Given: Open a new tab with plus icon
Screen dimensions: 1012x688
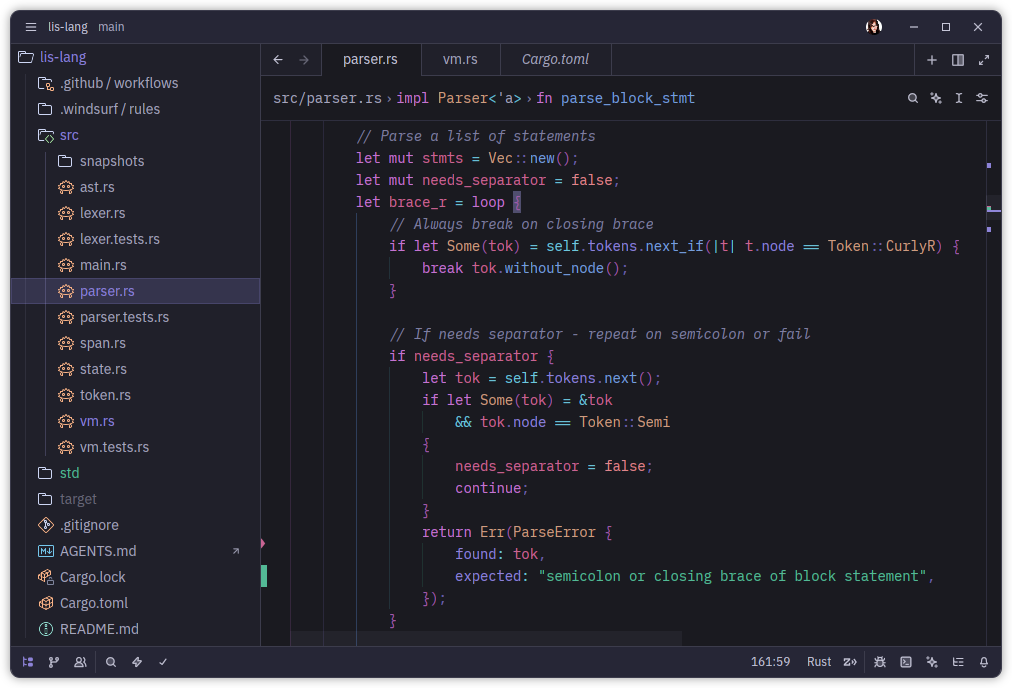Looking at the screenshot, I should click(932, 59).
